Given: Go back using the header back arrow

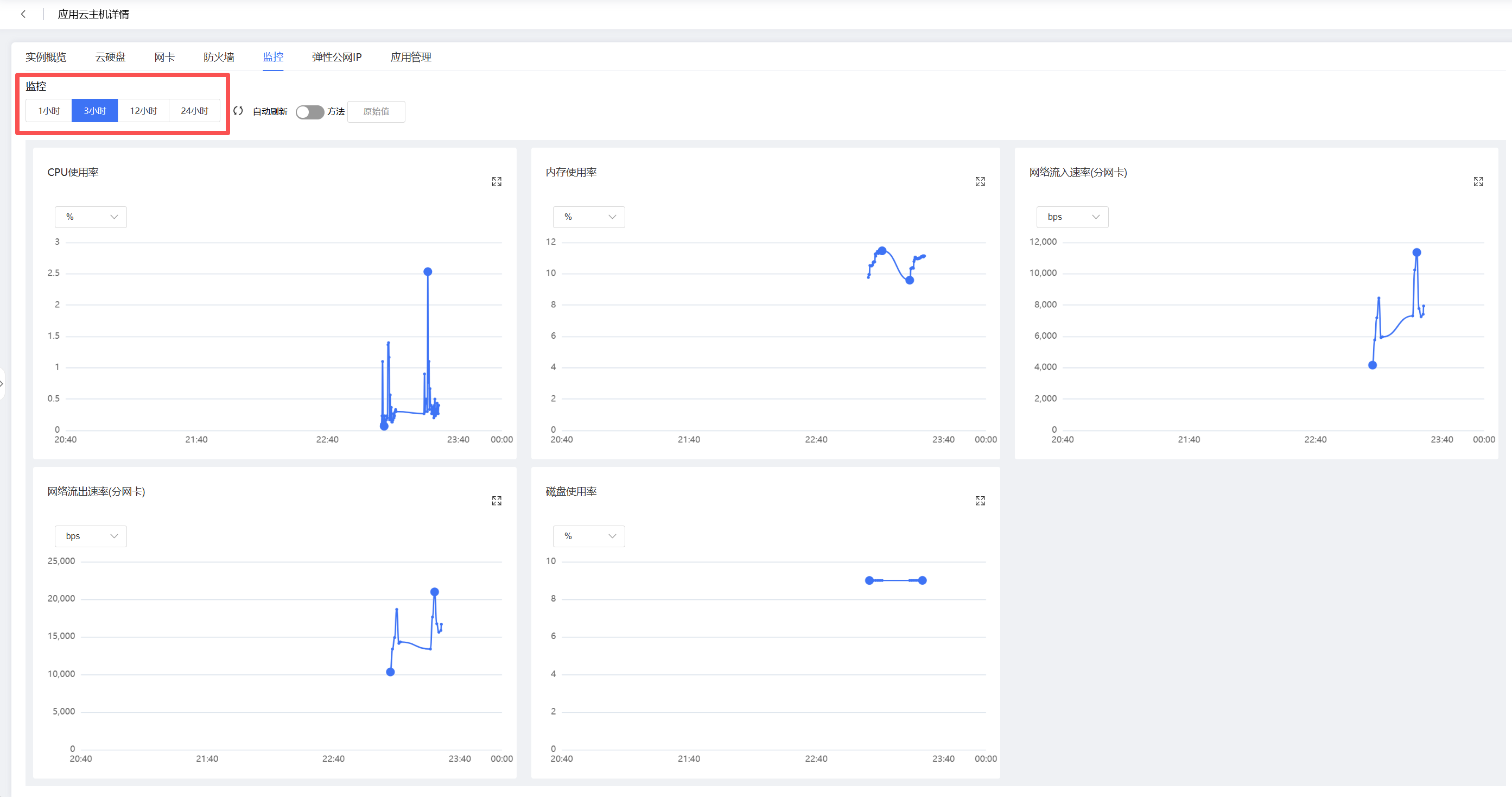Looking at the screenshot, I should coord(23,14).
